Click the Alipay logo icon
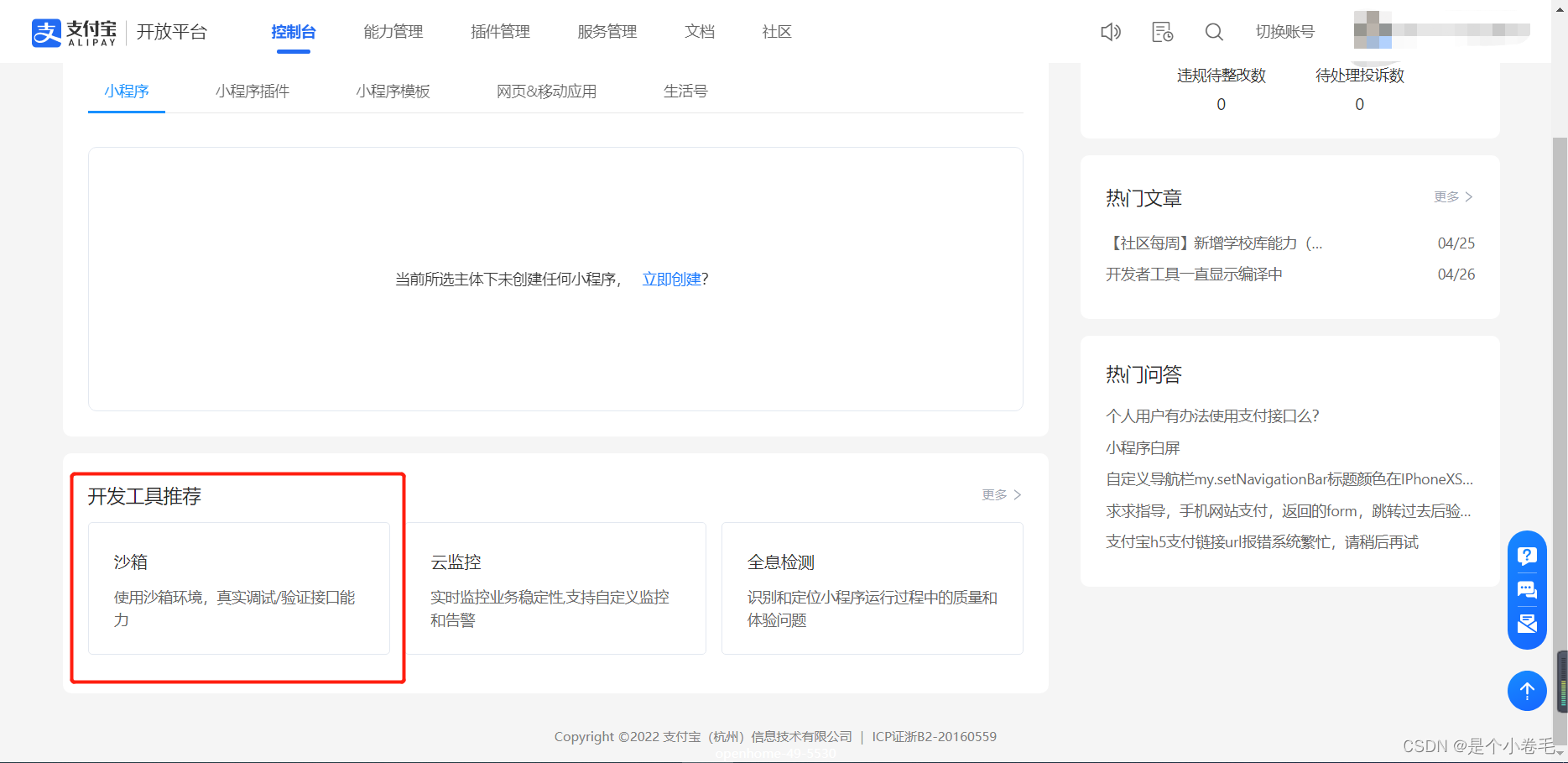1568x763 pixels. (46, 33)
